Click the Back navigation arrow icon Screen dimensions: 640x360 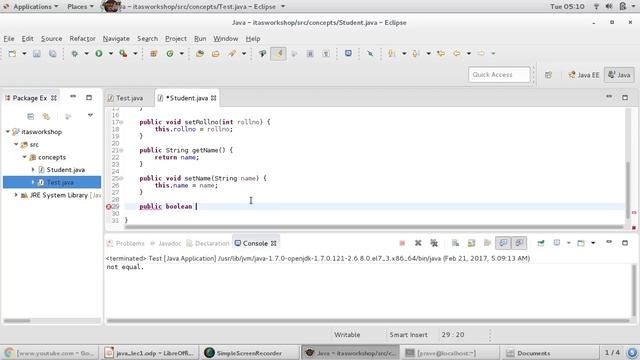click(x=457, y=53)
